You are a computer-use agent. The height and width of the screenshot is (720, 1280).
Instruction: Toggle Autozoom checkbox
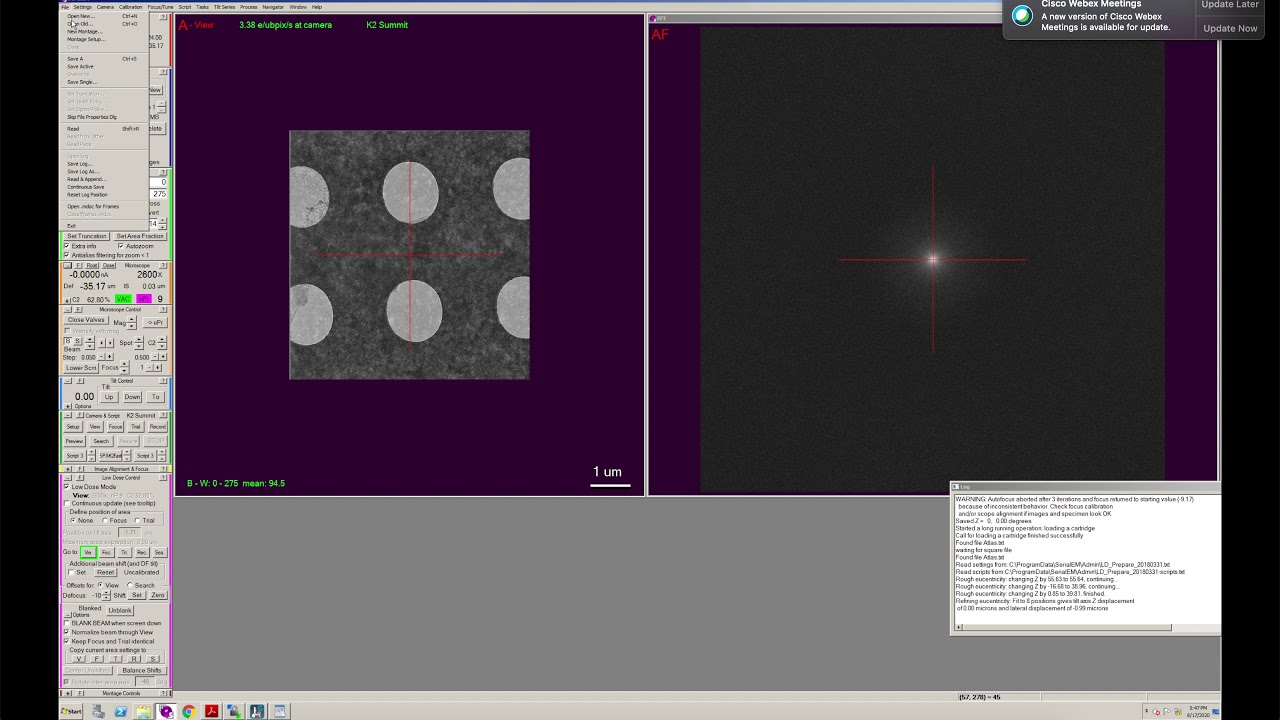tap(121, 246)
